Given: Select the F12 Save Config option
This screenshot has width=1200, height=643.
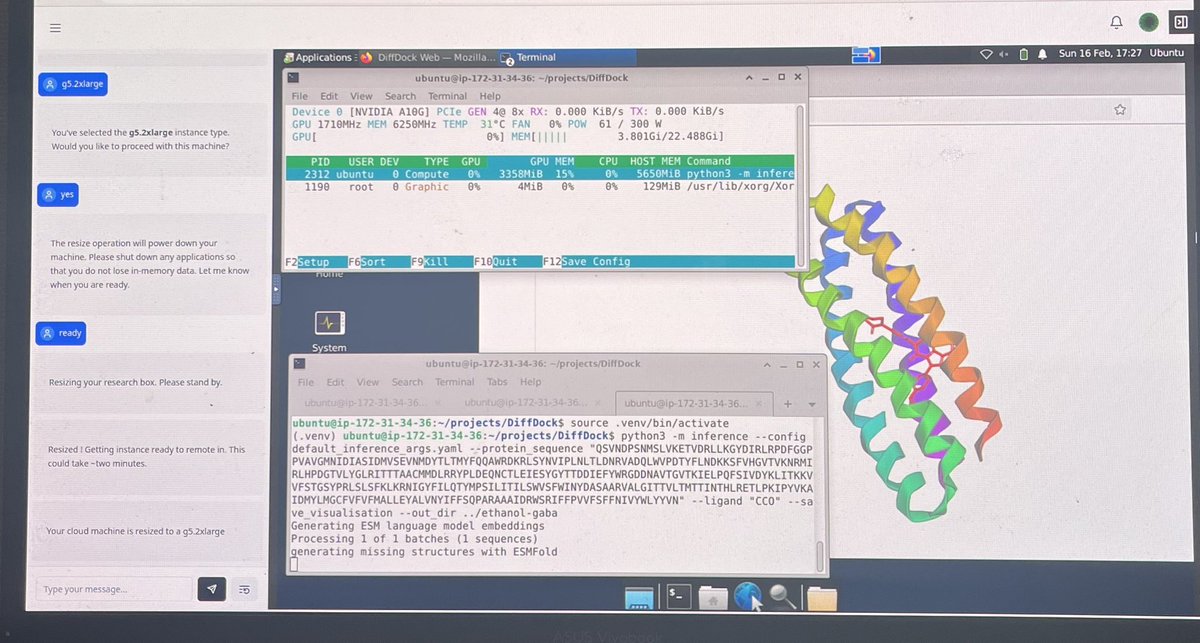Looking at the screenshot, I should click(x=587, y=262).
